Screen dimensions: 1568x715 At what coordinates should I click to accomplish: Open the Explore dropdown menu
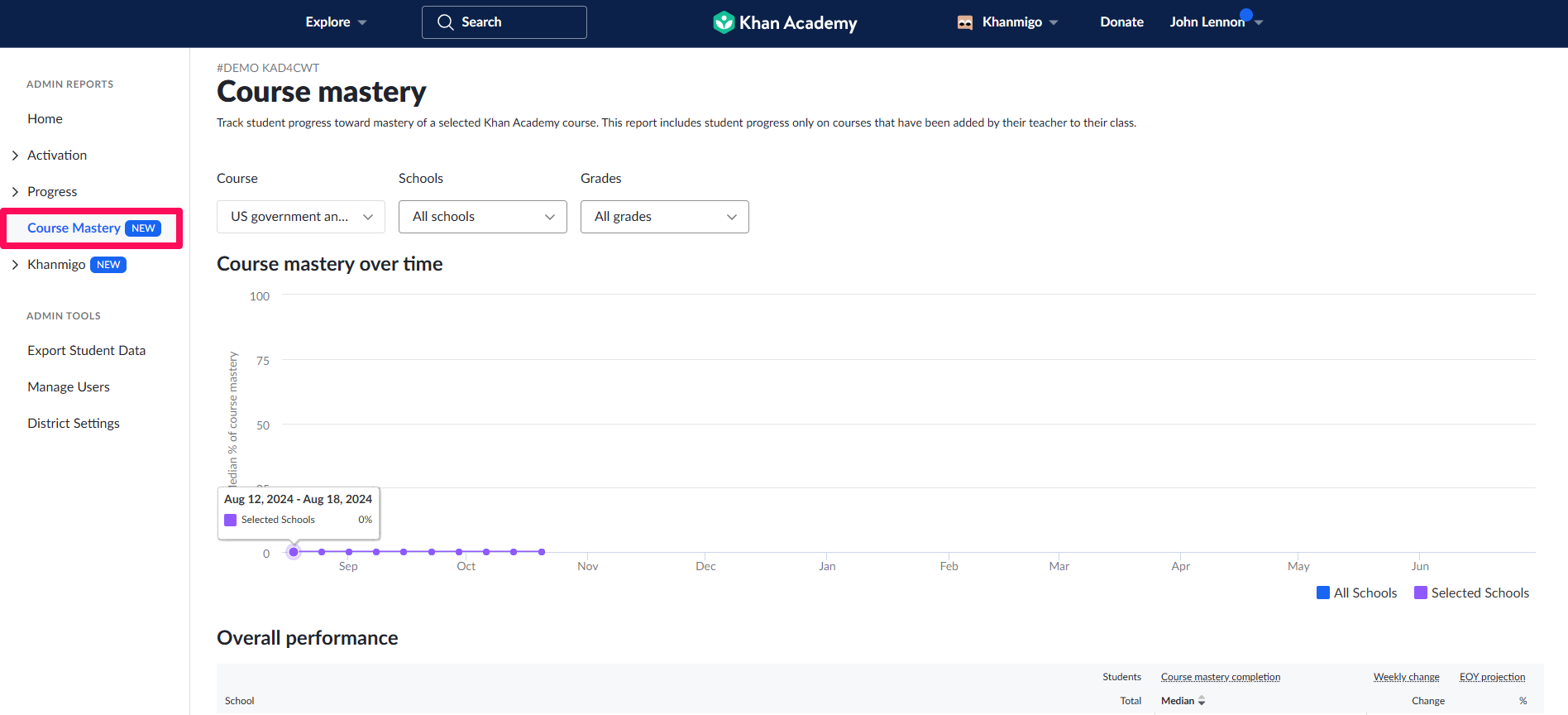(336, 22)
